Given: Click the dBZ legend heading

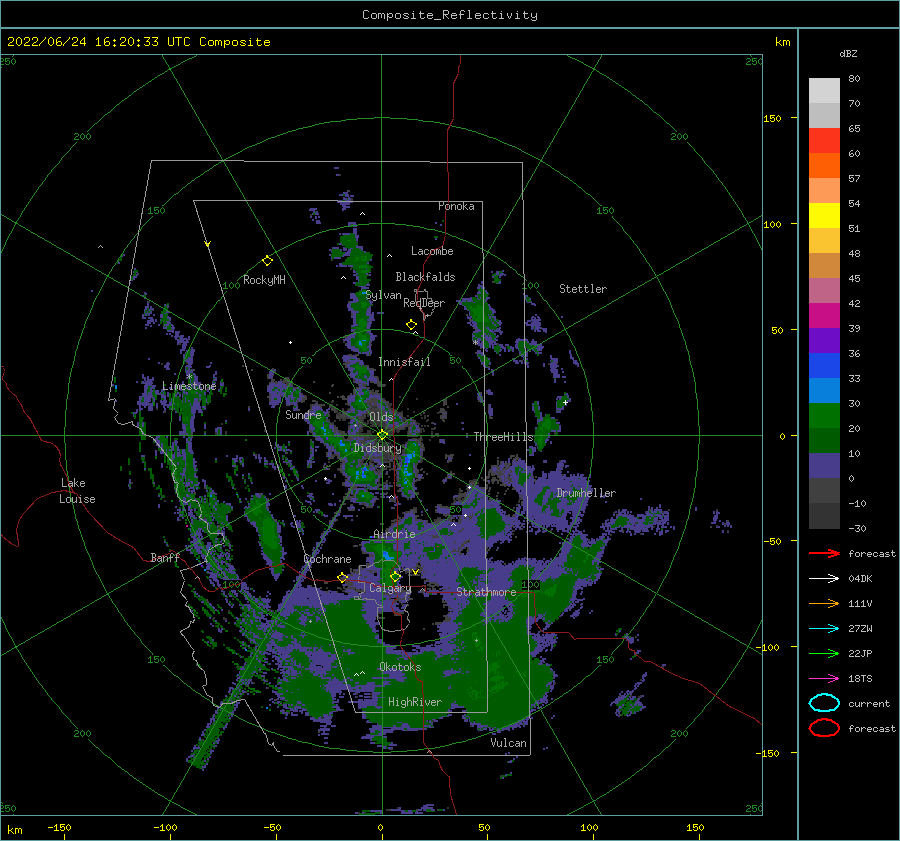Looking at the screenshot, I should (848, 54).
